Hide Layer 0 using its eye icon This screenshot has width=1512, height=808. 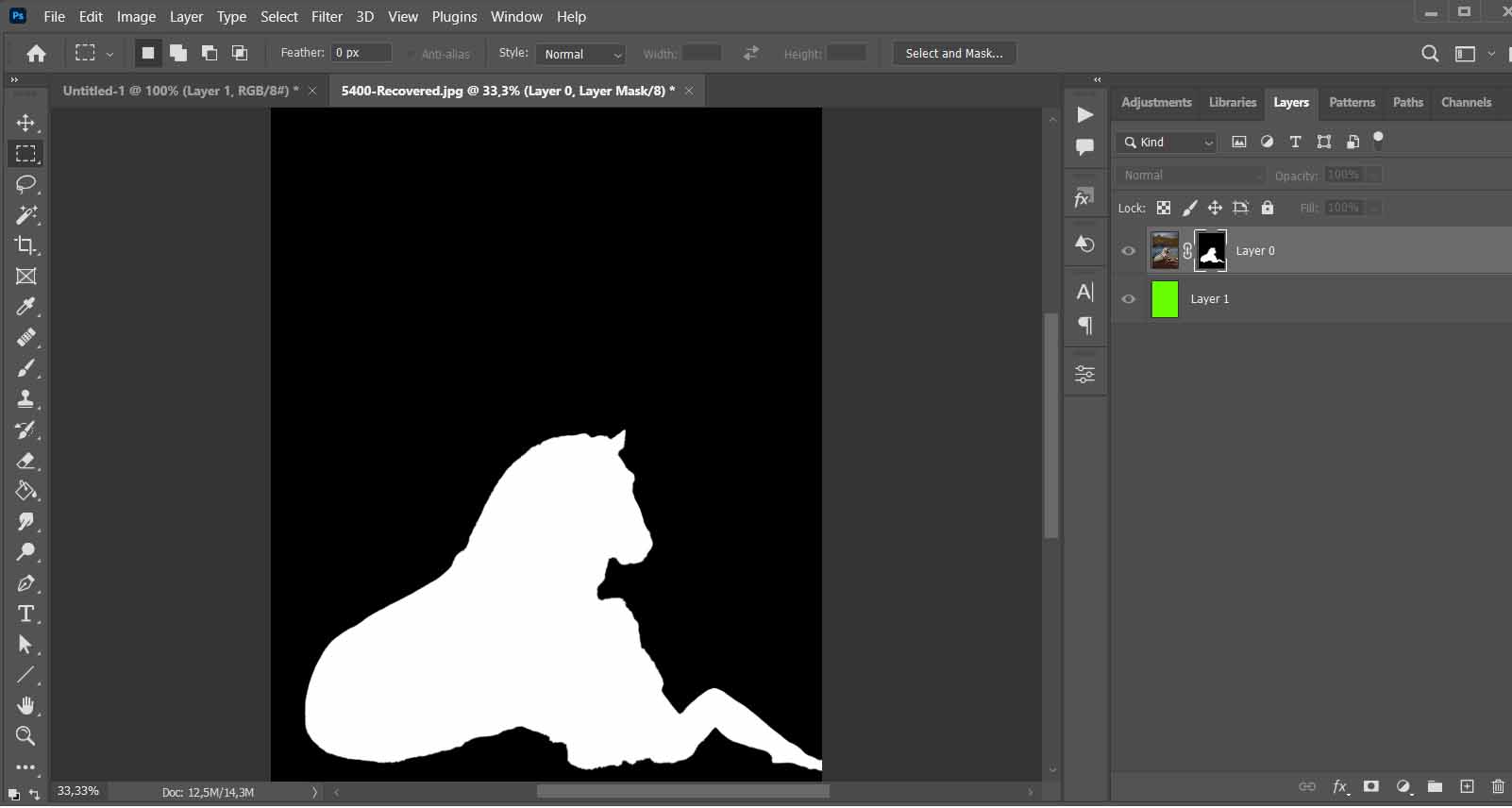click(x=1128, y=251)
